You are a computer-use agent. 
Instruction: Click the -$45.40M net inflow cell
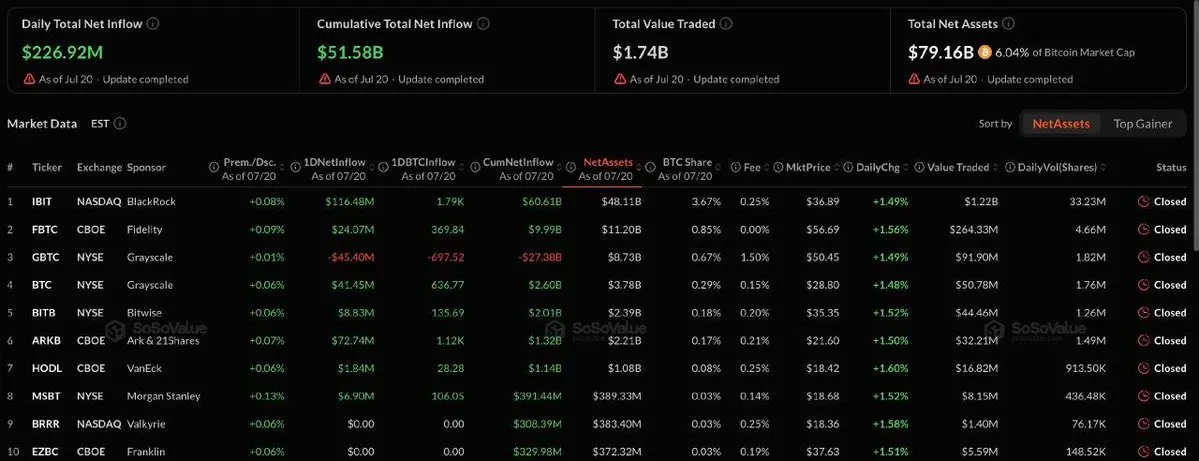351,257
